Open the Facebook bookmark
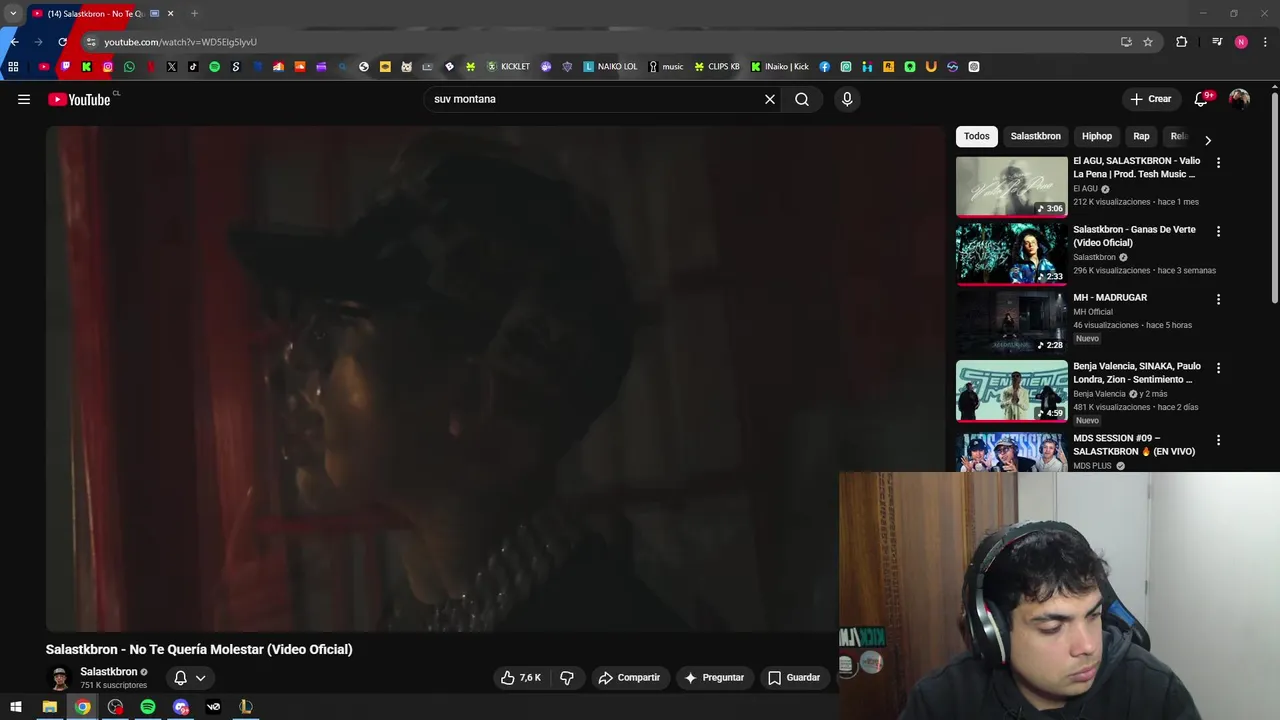 tap(824, 67)
